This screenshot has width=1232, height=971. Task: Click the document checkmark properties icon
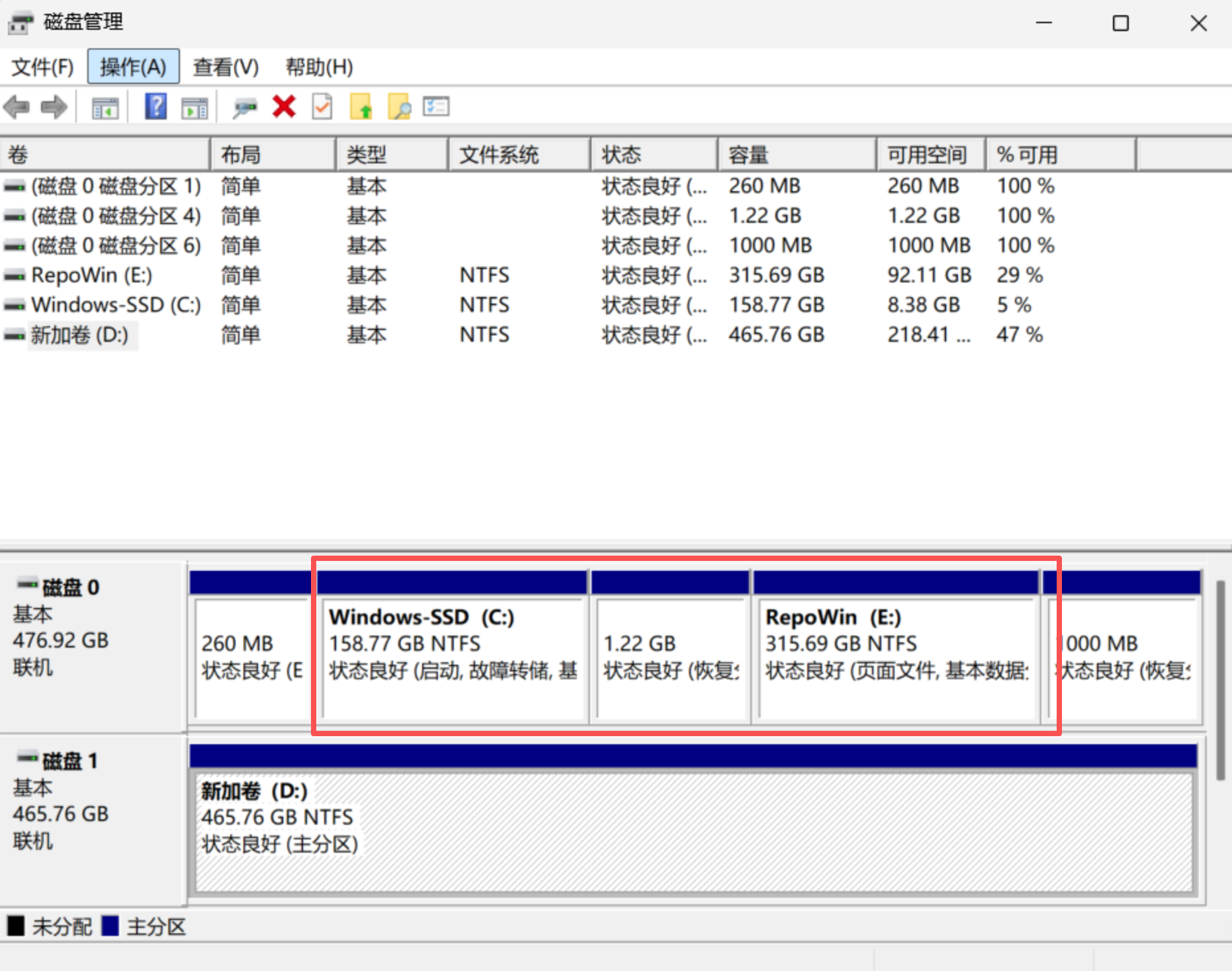[322, 106]
